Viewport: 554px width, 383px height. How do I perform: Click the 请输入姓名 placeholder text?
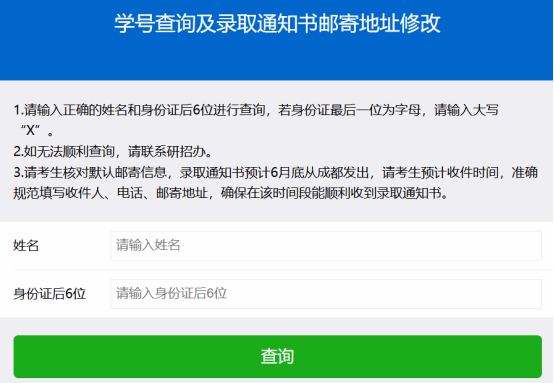[x=148, y=245]
